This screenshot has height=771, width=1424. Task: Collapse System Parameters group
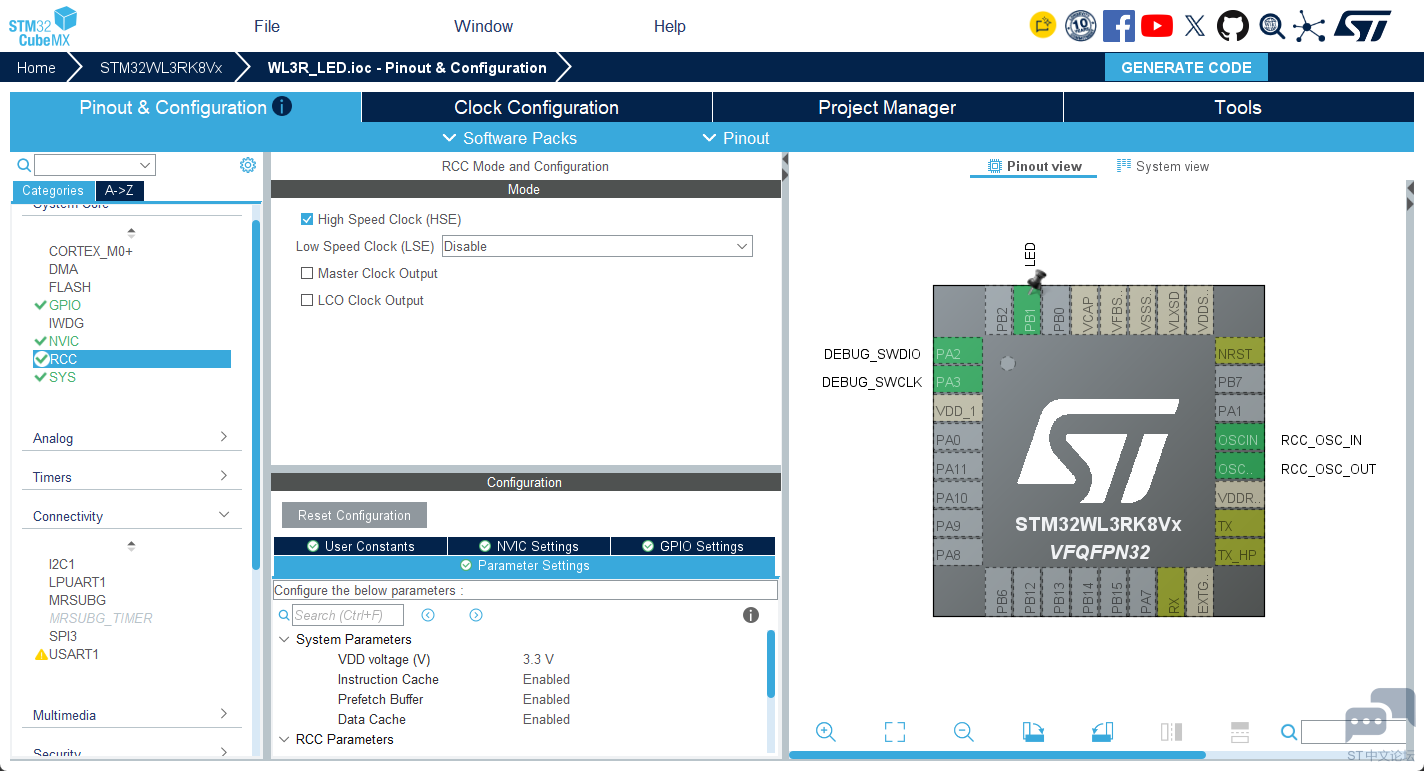coord(284,639)
